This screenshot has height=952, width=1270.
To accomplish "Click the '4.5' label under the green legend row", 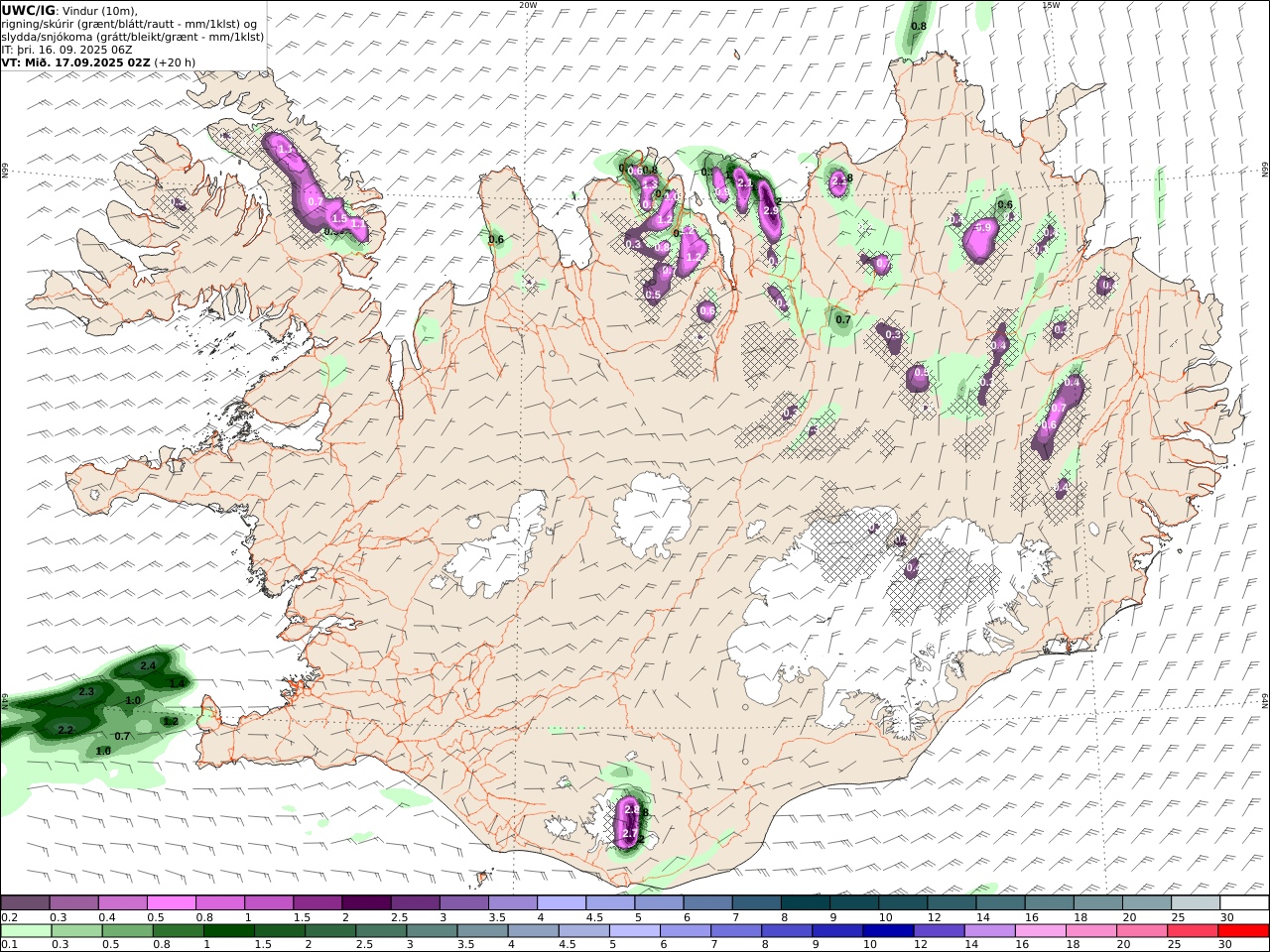I will tap(569, 946).
